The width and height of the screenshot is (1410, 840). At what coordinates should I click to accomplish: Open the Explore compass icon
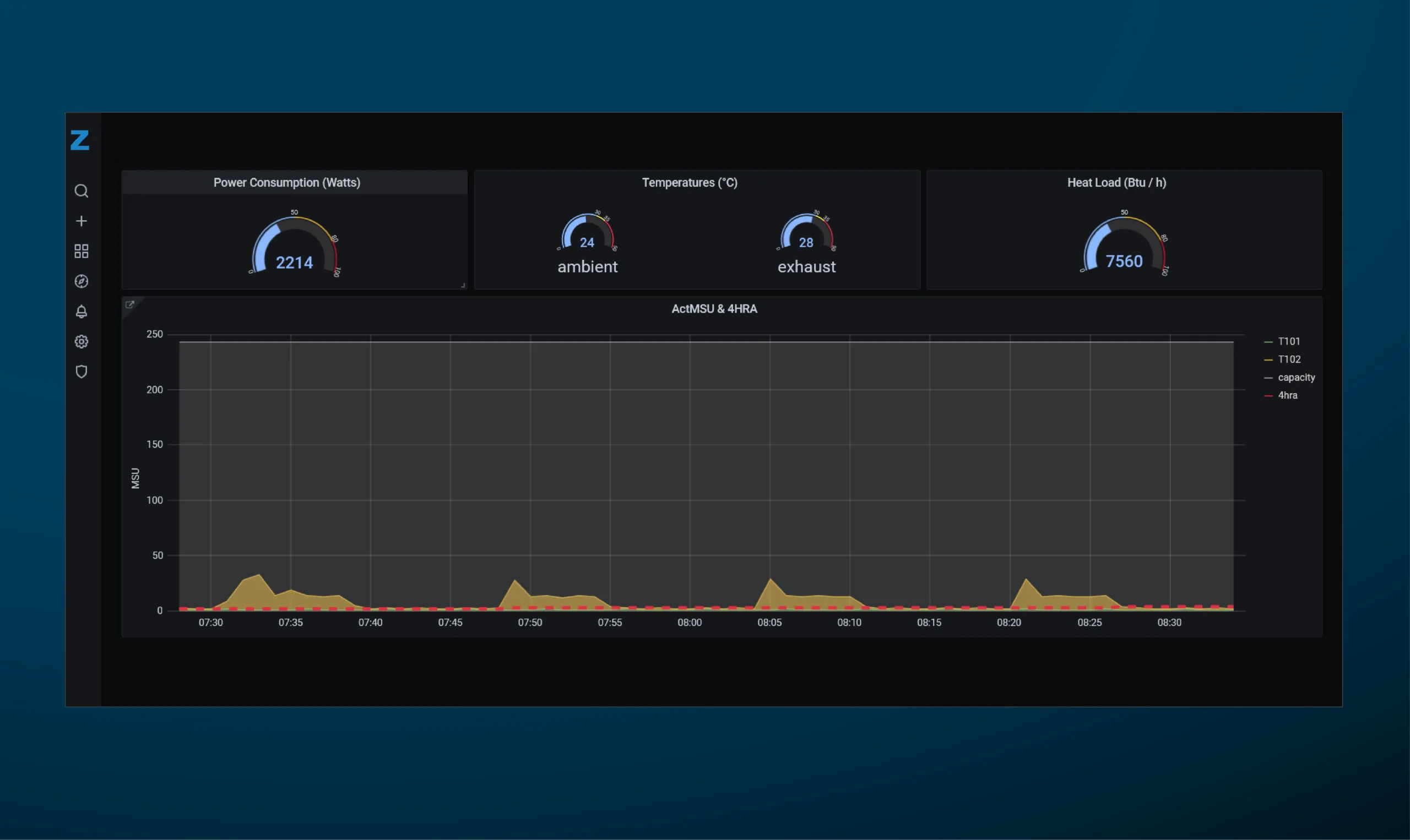pyautogui.click(x=82, y=281)
